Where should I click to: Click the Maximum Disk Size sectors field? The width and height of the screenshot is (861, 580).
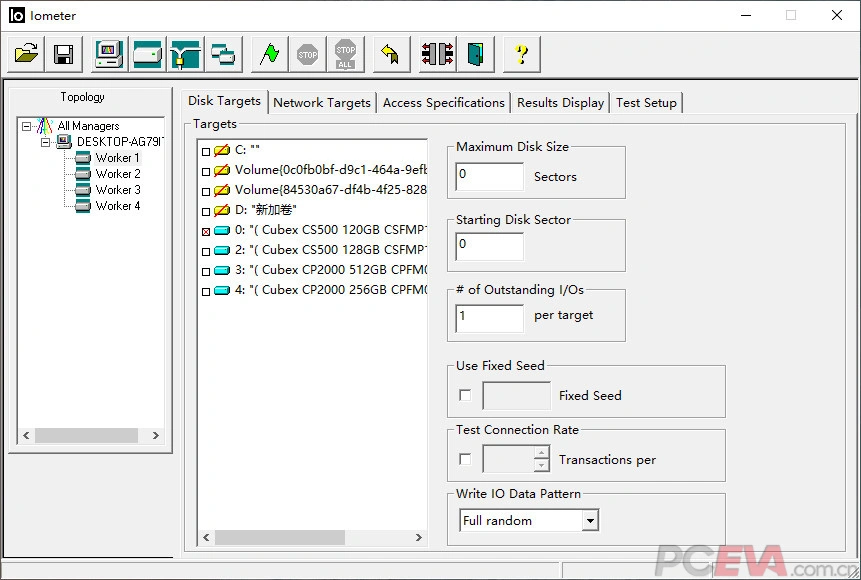(489, 176)
